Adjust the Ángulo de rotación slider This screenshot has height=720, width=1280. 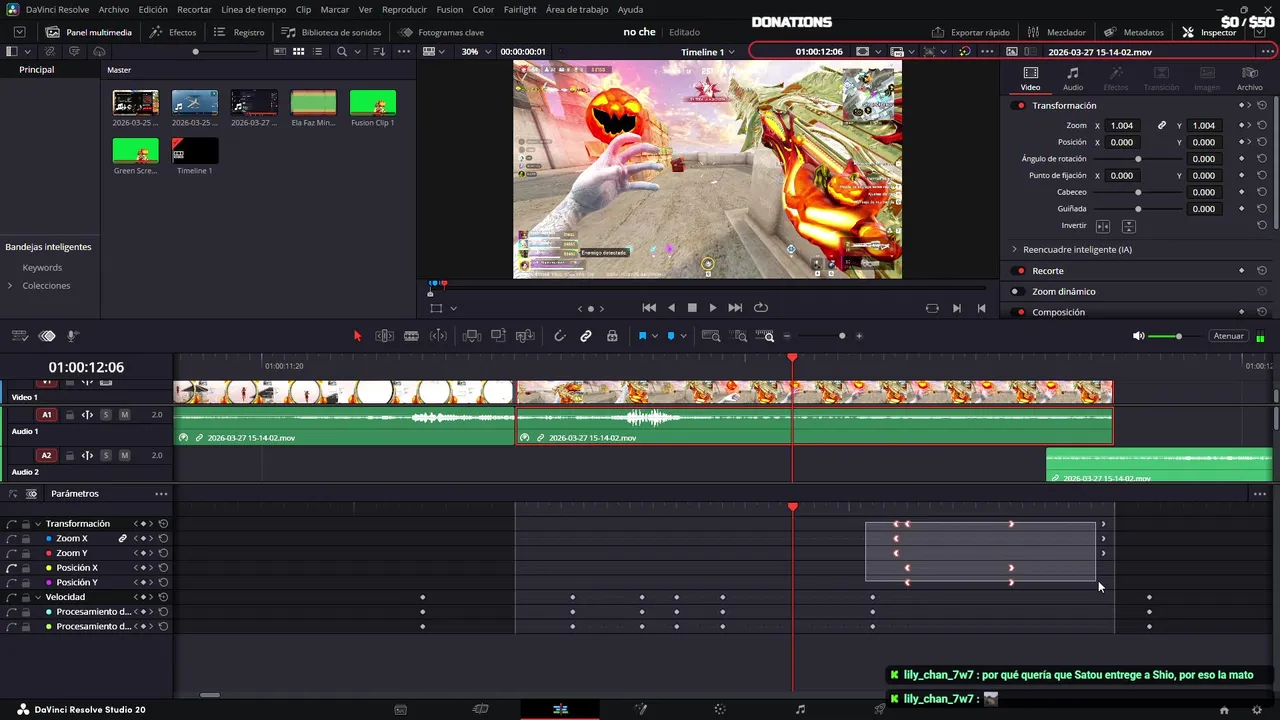tap(1138, 159)
